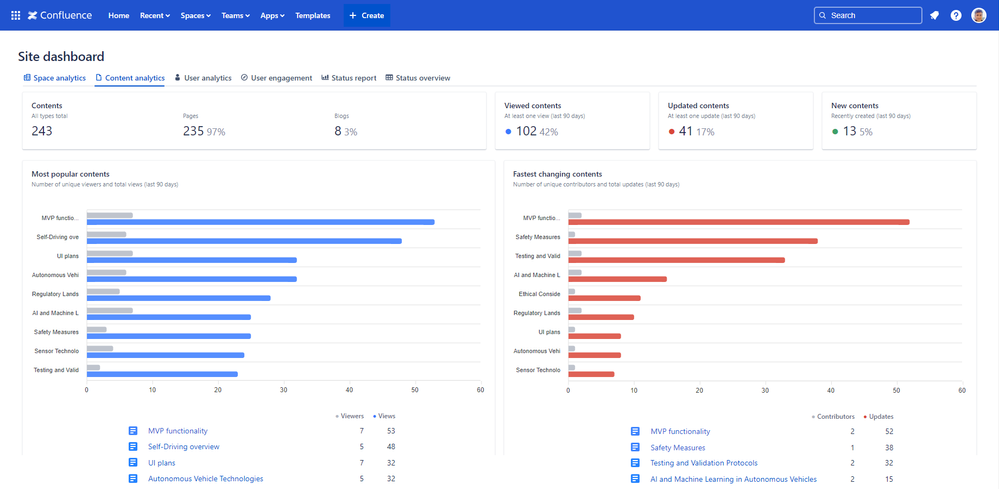Screen dimensions: 999x489
Task: Toggle the Updates legend series
Action: click(x=878, y=416)
